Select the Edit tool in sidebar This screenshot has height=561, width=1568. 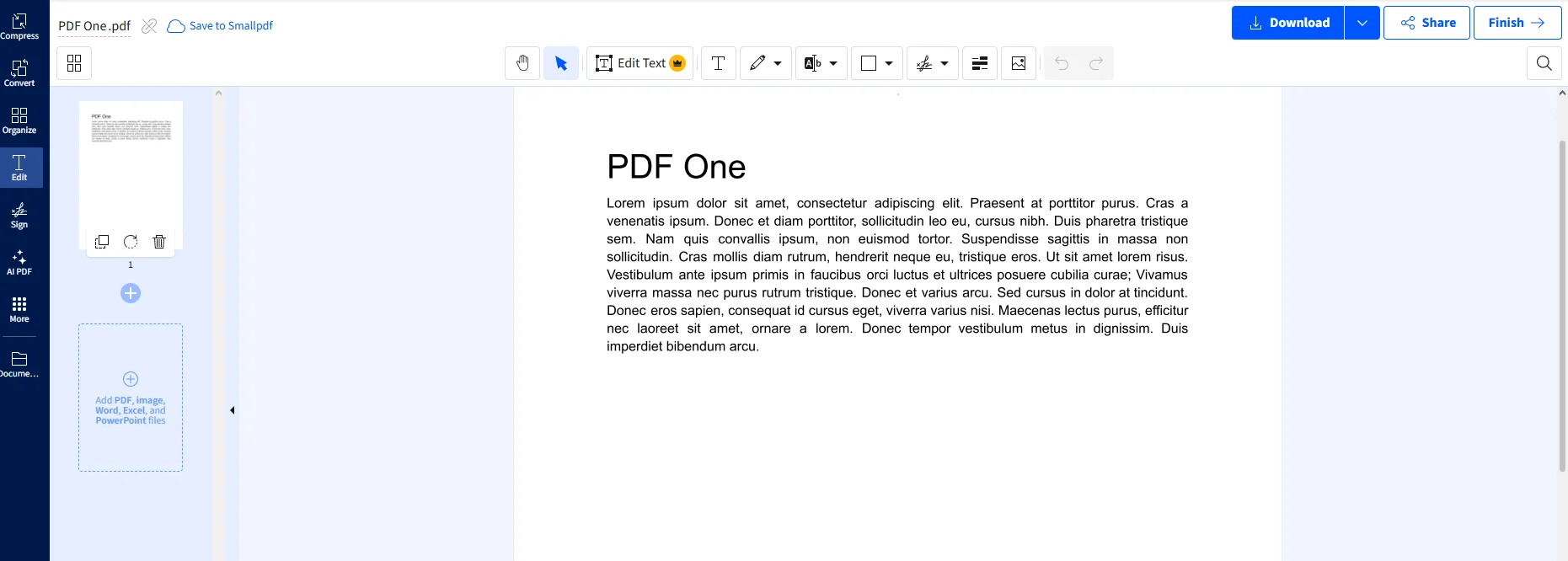coord(19,168)
